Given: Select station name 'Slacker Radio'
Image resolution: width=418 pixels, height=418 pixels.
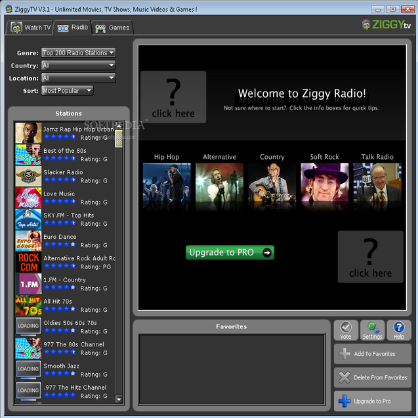Looking at the screenshot, I should point(63,172).
